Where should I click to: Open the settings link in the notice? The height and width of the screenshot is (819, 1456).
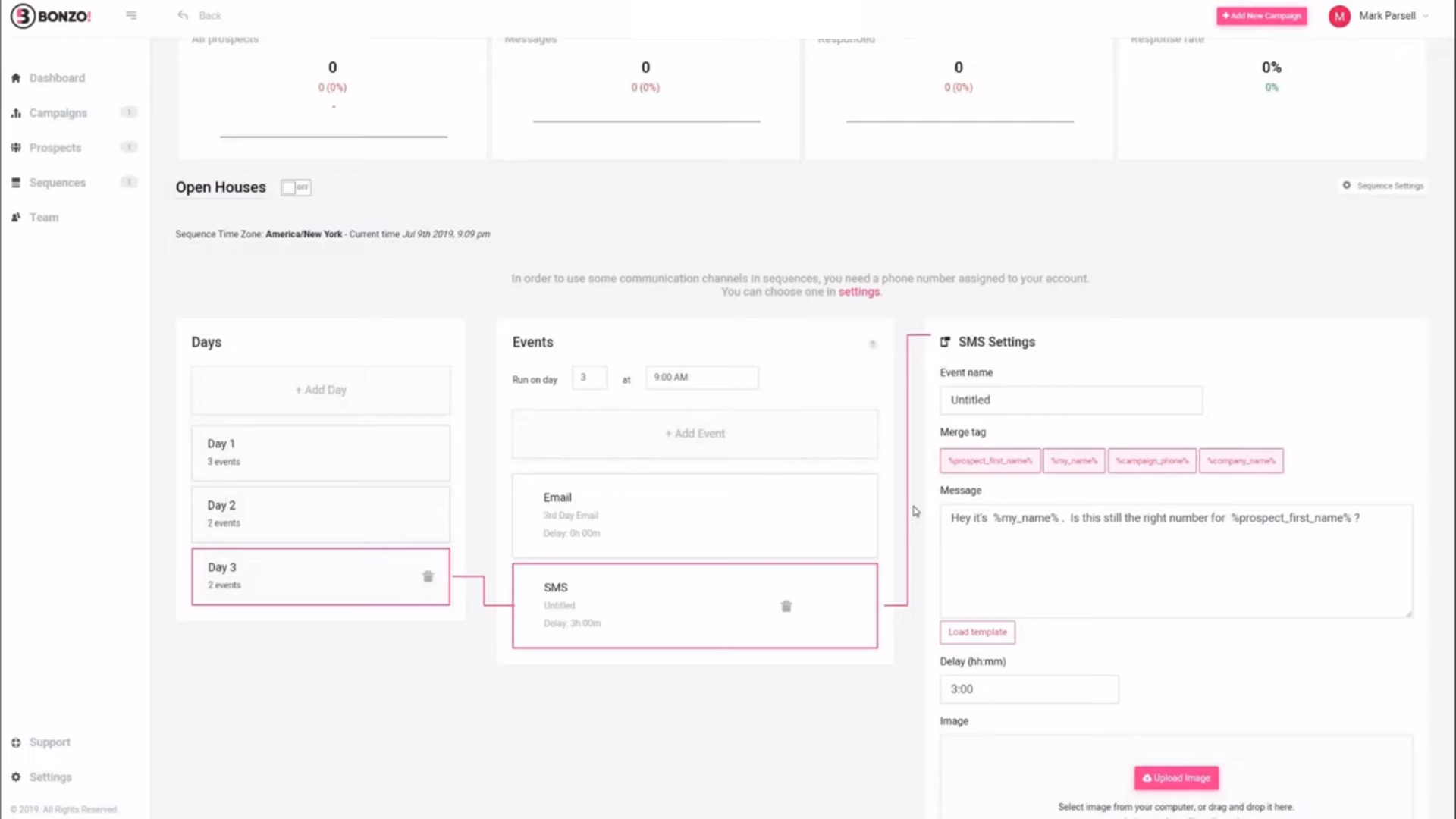click(859, 291)
